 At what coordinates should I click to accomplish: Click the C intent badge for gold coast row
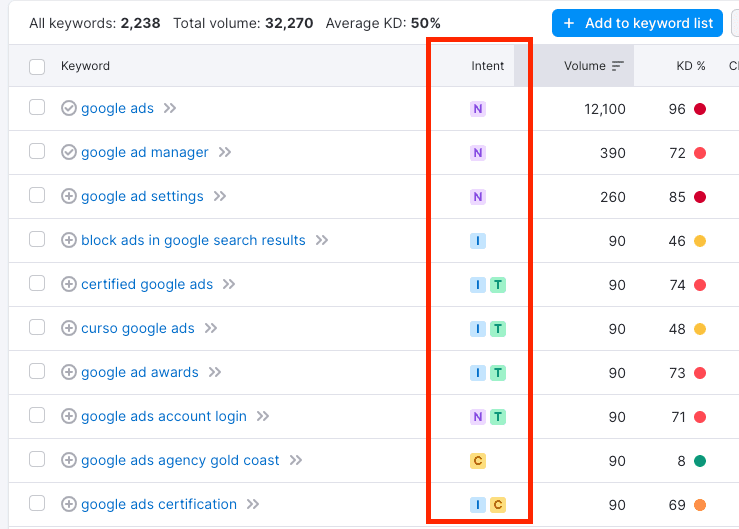pos(478,461)
